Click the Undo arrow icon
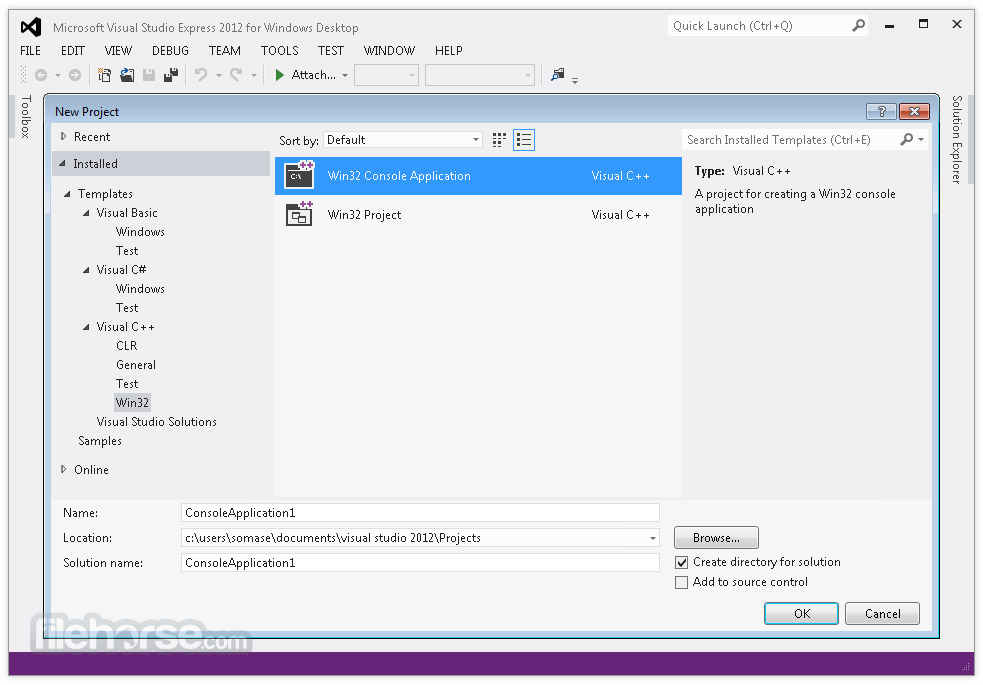Viewport: 983px width, 685px height. pyautogui.click(x=201, y=75)
